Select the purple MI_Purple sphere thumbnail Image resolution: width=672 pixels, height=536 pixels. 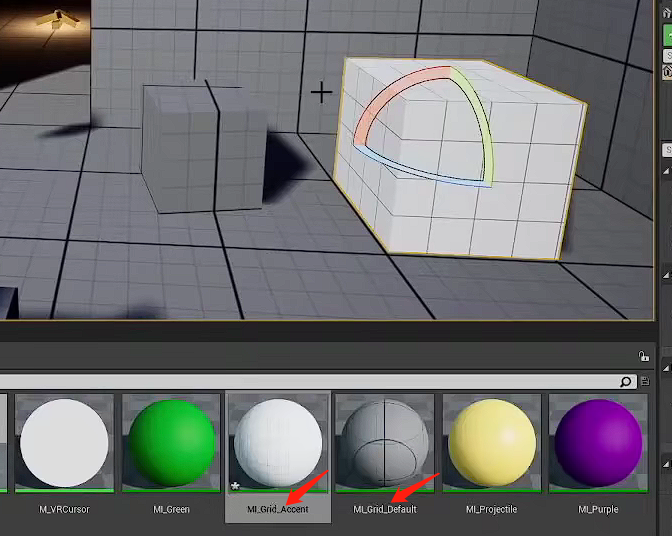coord(598,443)
